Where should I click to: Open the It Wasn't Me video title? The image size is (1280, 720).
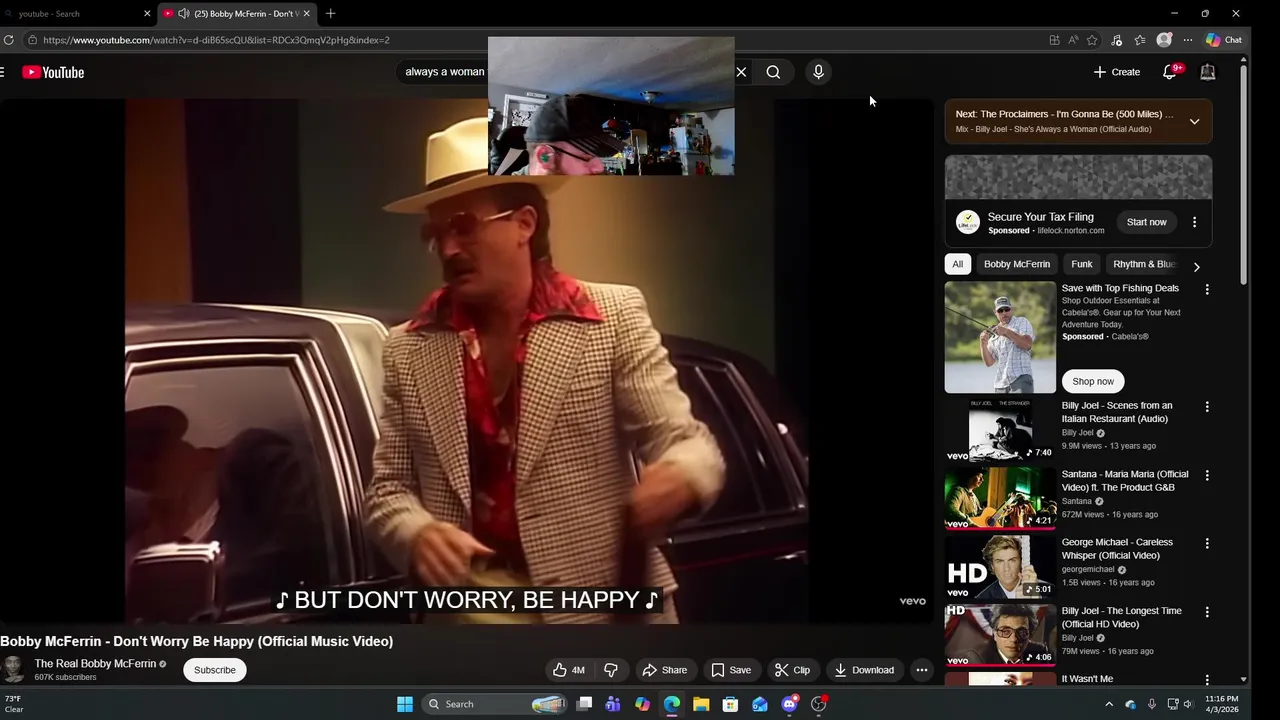1087,679
